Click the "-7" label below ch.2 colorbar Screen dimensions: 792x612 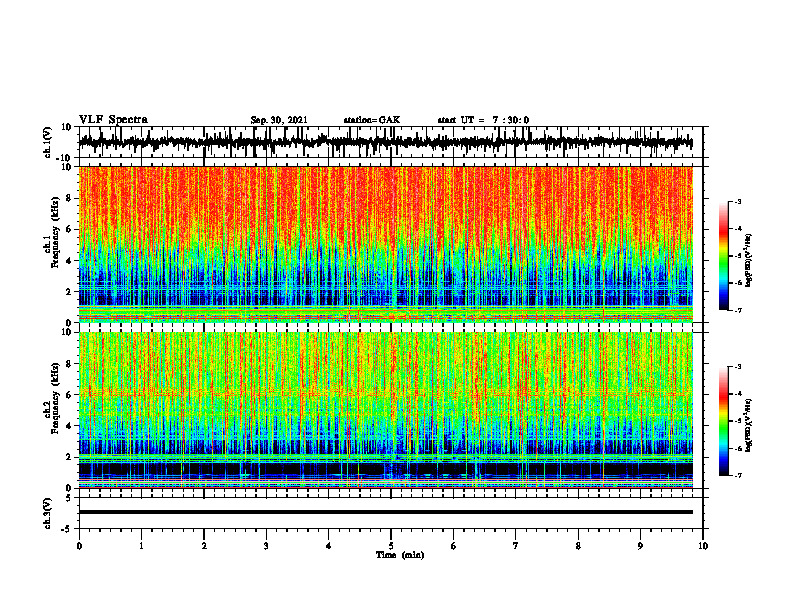click(x=738, y=476)
